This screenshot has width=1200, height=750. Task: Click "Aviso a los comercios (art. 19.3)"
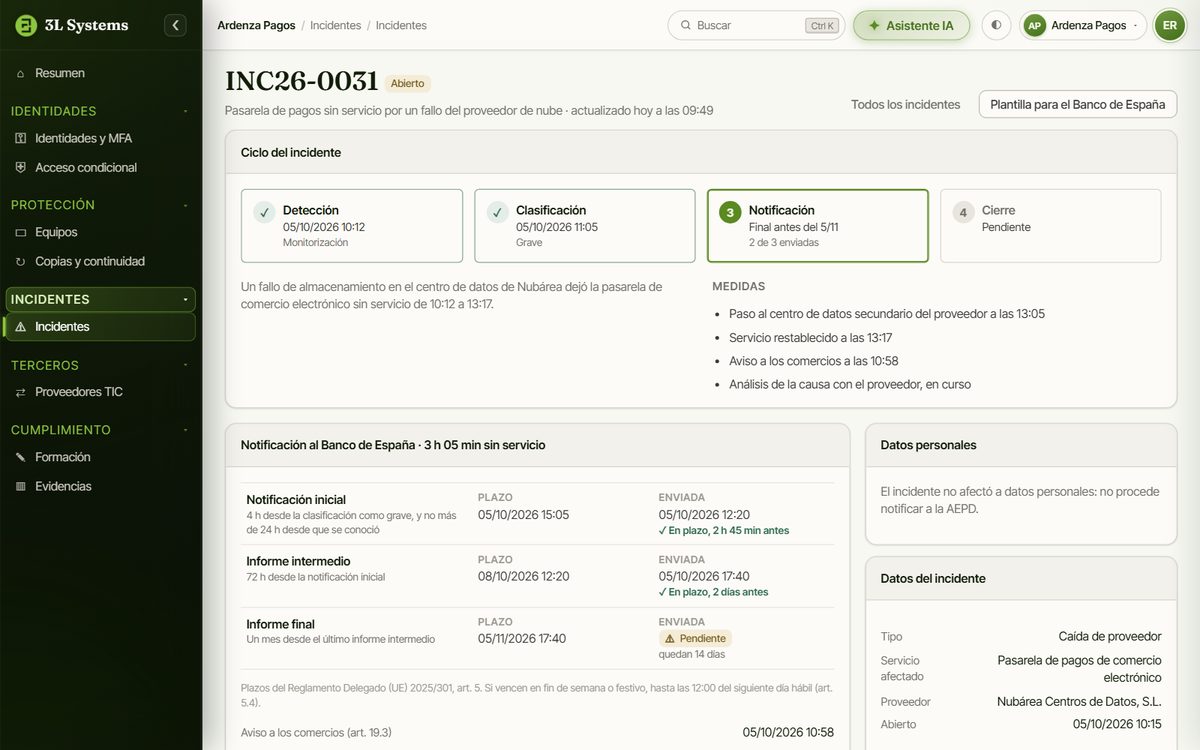[x=316, y=732]
